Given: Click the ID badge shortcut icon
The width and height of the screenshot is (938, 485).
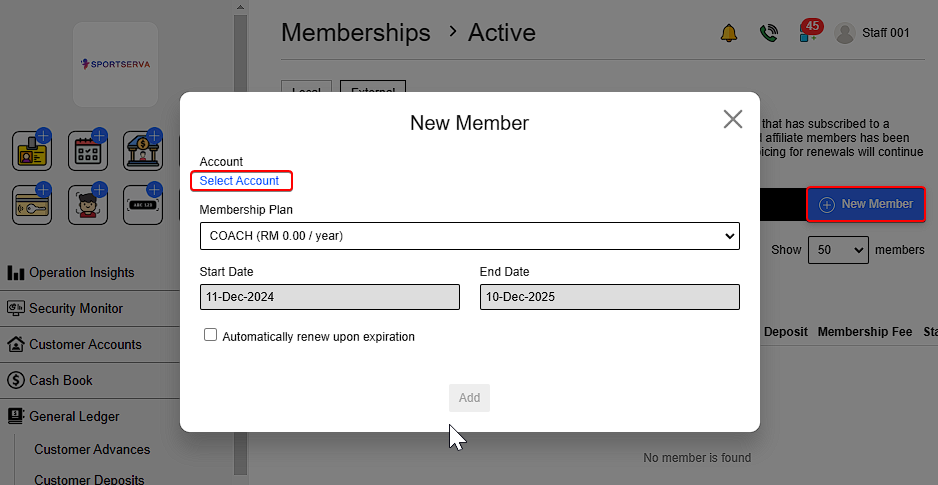Looking at the screenshot, I should 32,150.
